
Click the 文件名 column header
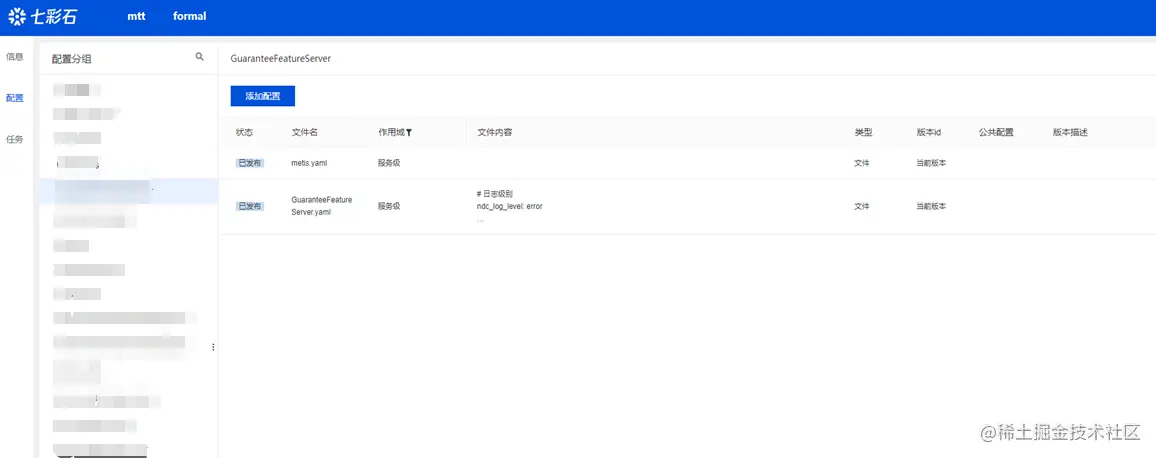pos(305,133)
